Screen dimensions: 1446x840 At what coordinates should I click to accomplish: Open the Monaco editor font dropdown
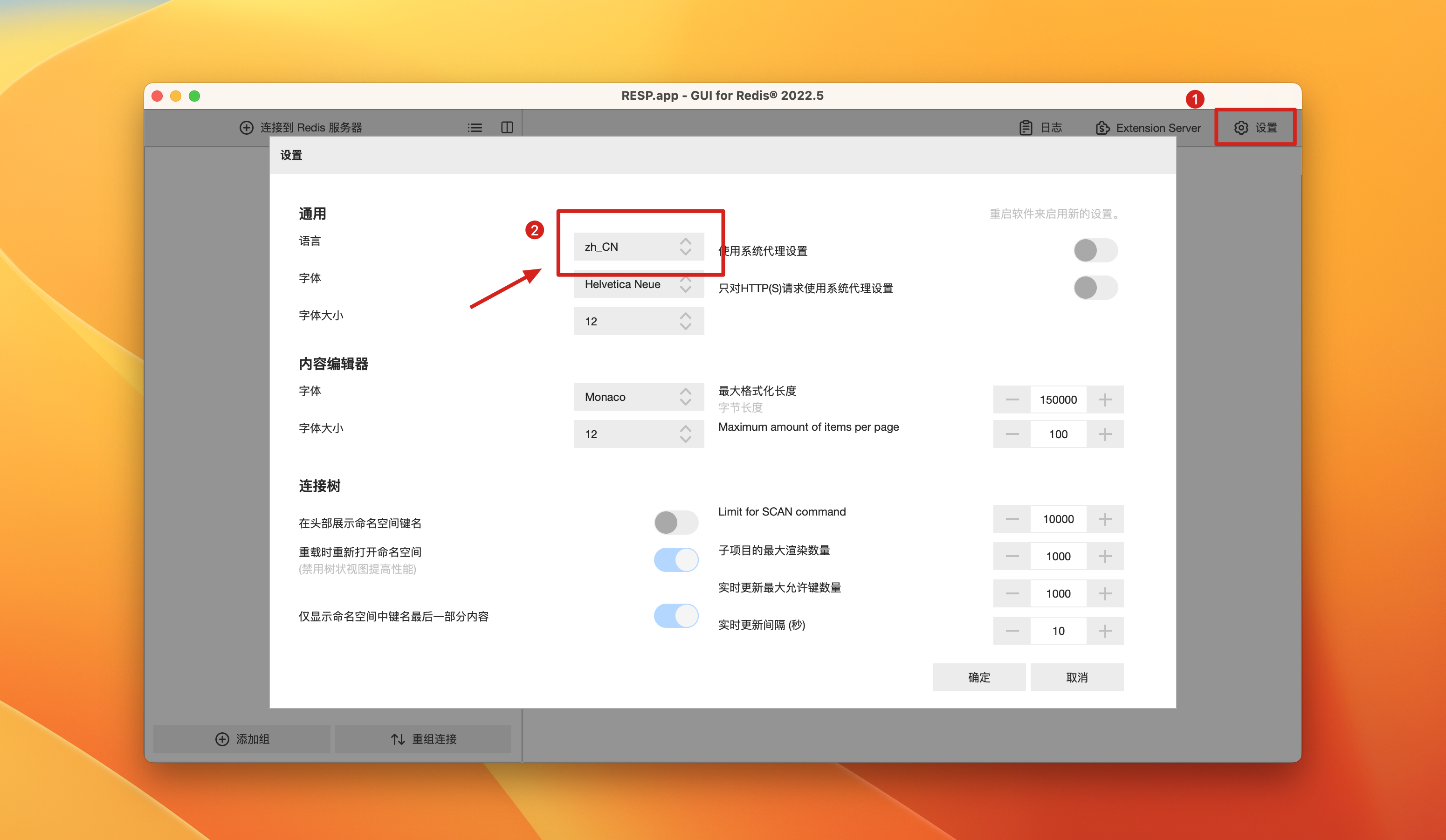point(638,397)
